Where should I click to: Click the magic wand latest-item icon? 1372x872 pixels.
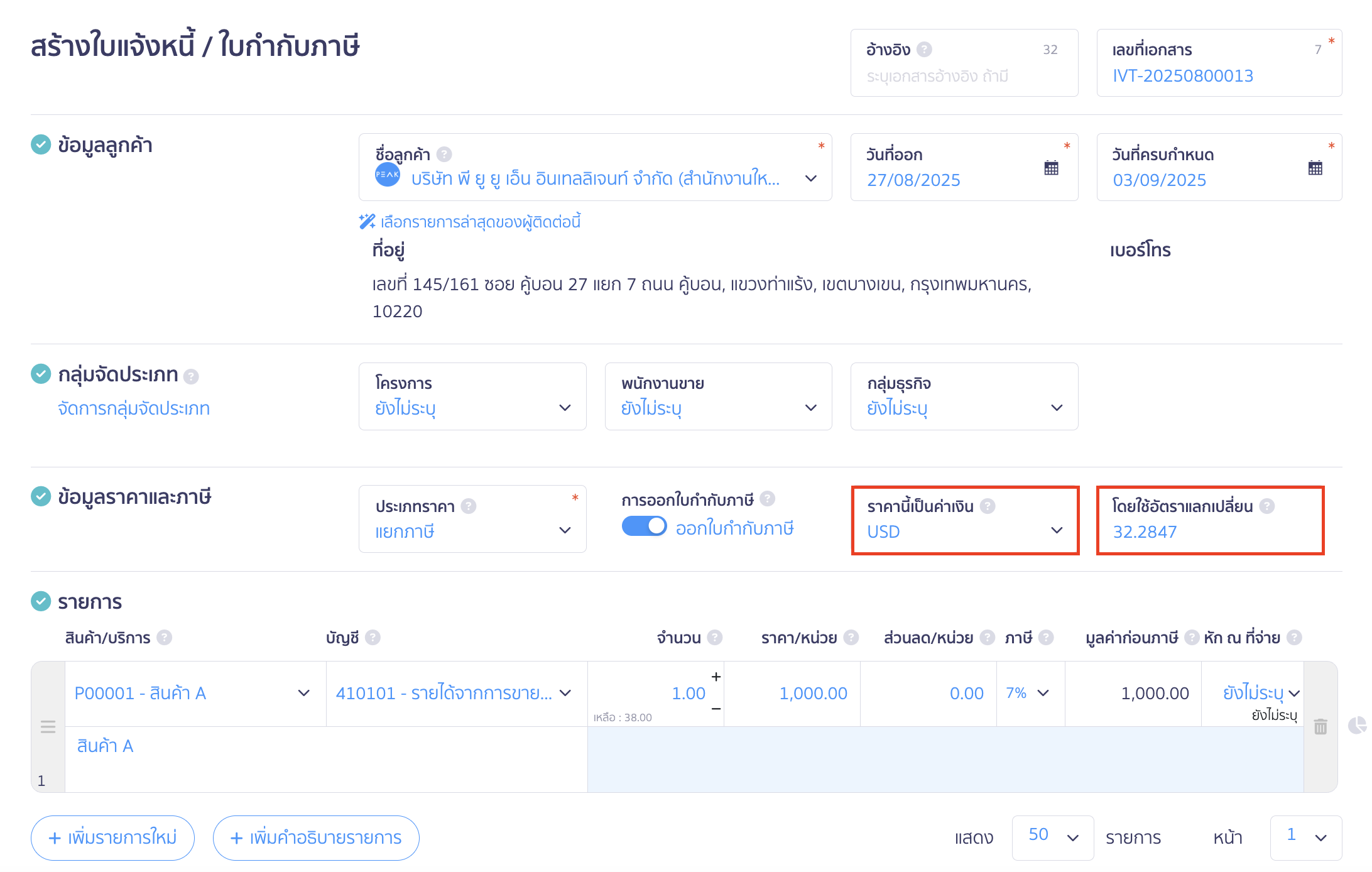pyautogui.click(x=367, y=221)
